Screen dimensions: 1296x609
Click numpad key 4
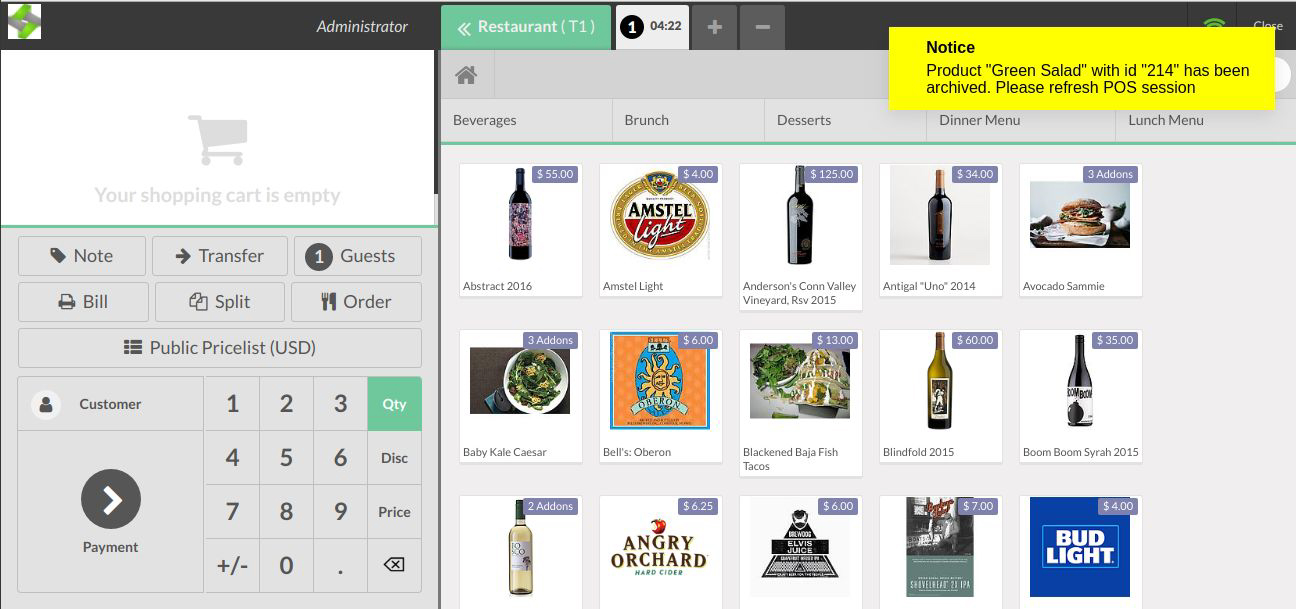click(232, 458)
